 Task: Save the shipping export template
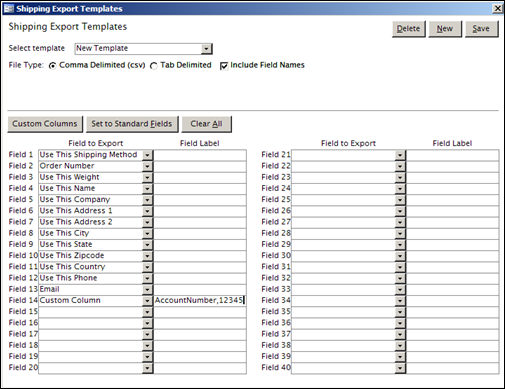[481, 29]
